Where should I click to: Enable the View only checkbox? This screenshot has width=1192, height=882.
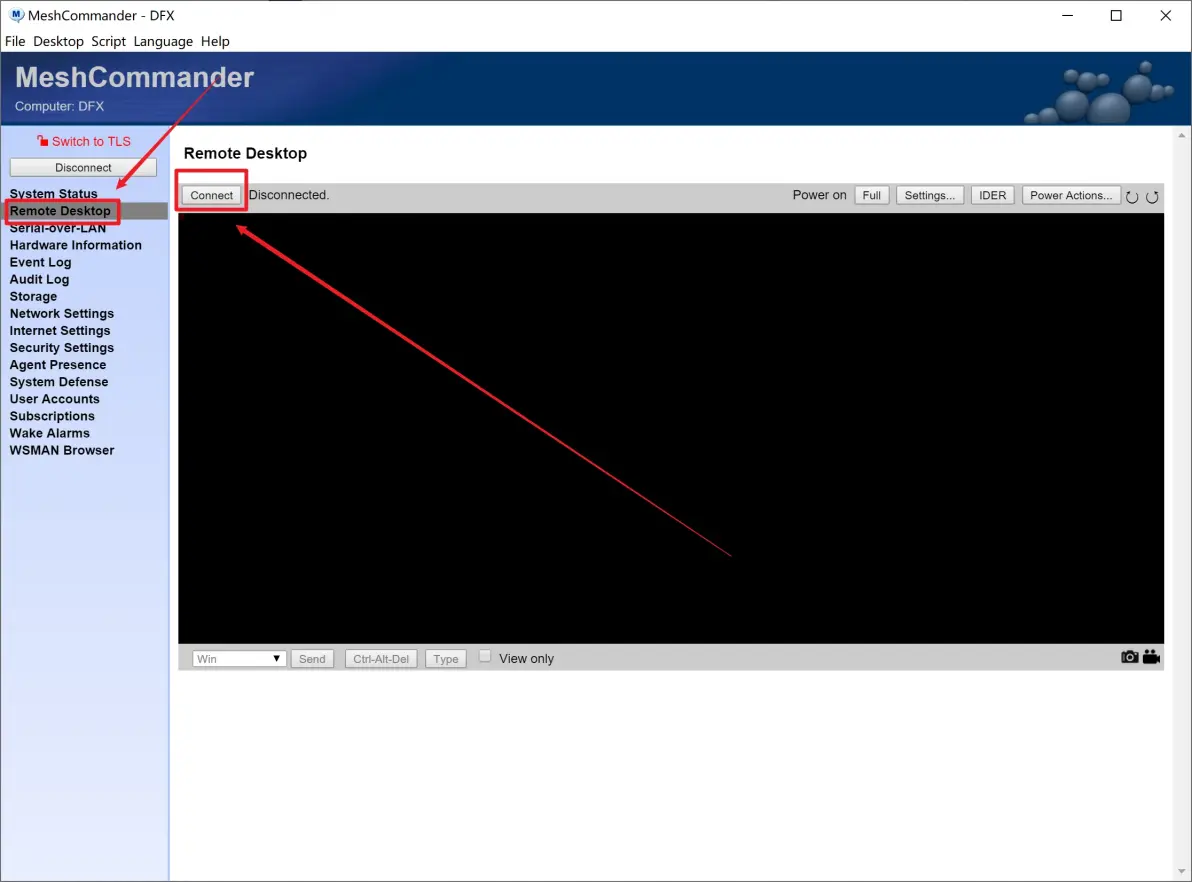tap(485, 657)
